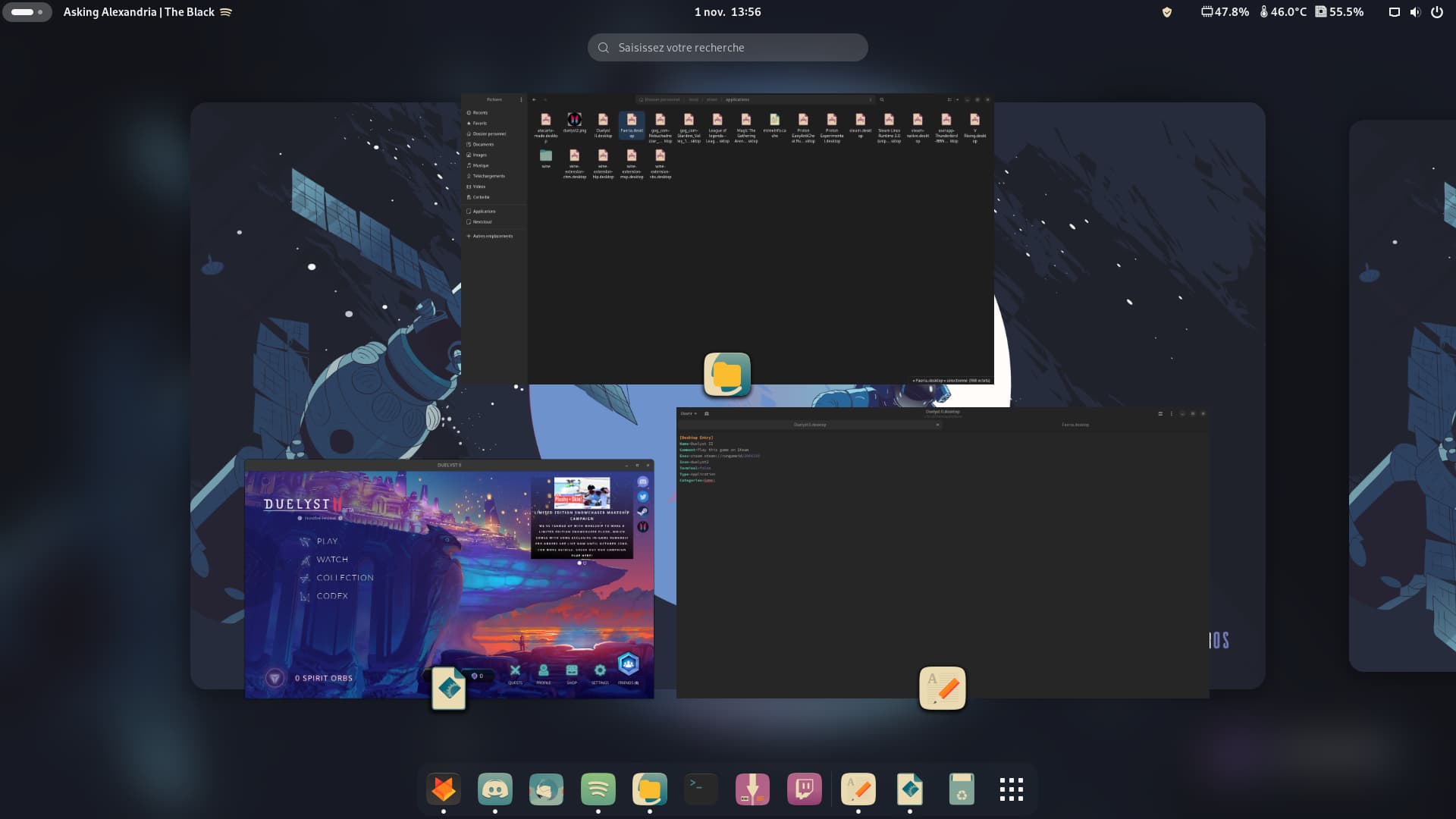Open Files sidebar three-dot menu
This screenshot has height=819, width=1456.
click(521, 99)
